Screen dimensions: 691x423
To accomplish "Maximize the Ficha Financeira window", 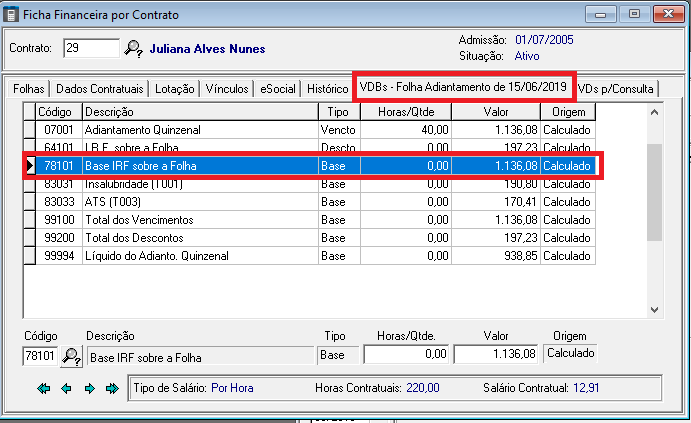I will click(x=628, y=14).
